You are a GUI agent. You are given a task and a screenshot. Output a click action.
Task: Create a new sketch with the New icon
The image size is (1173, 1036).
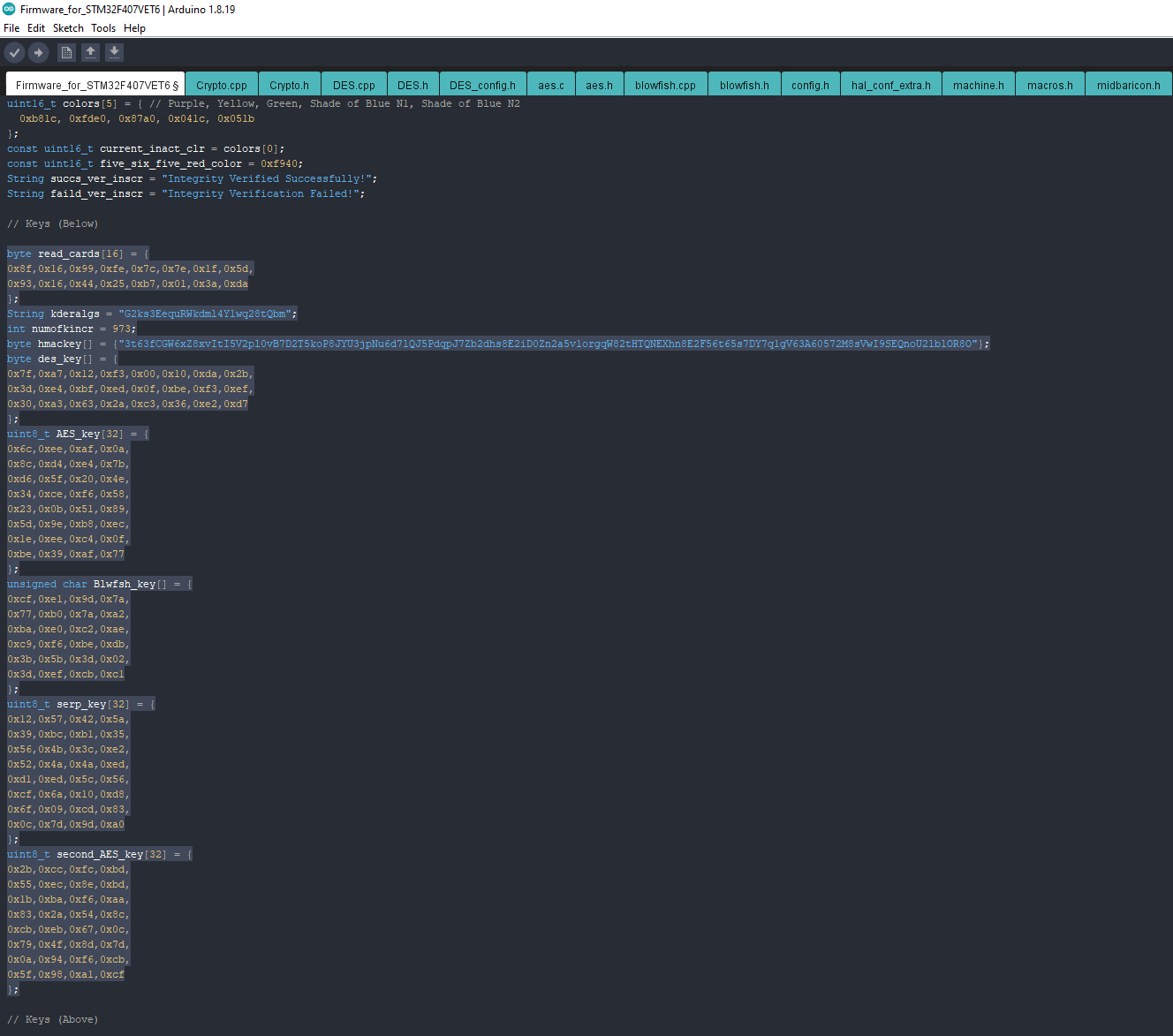coord(66,53)
